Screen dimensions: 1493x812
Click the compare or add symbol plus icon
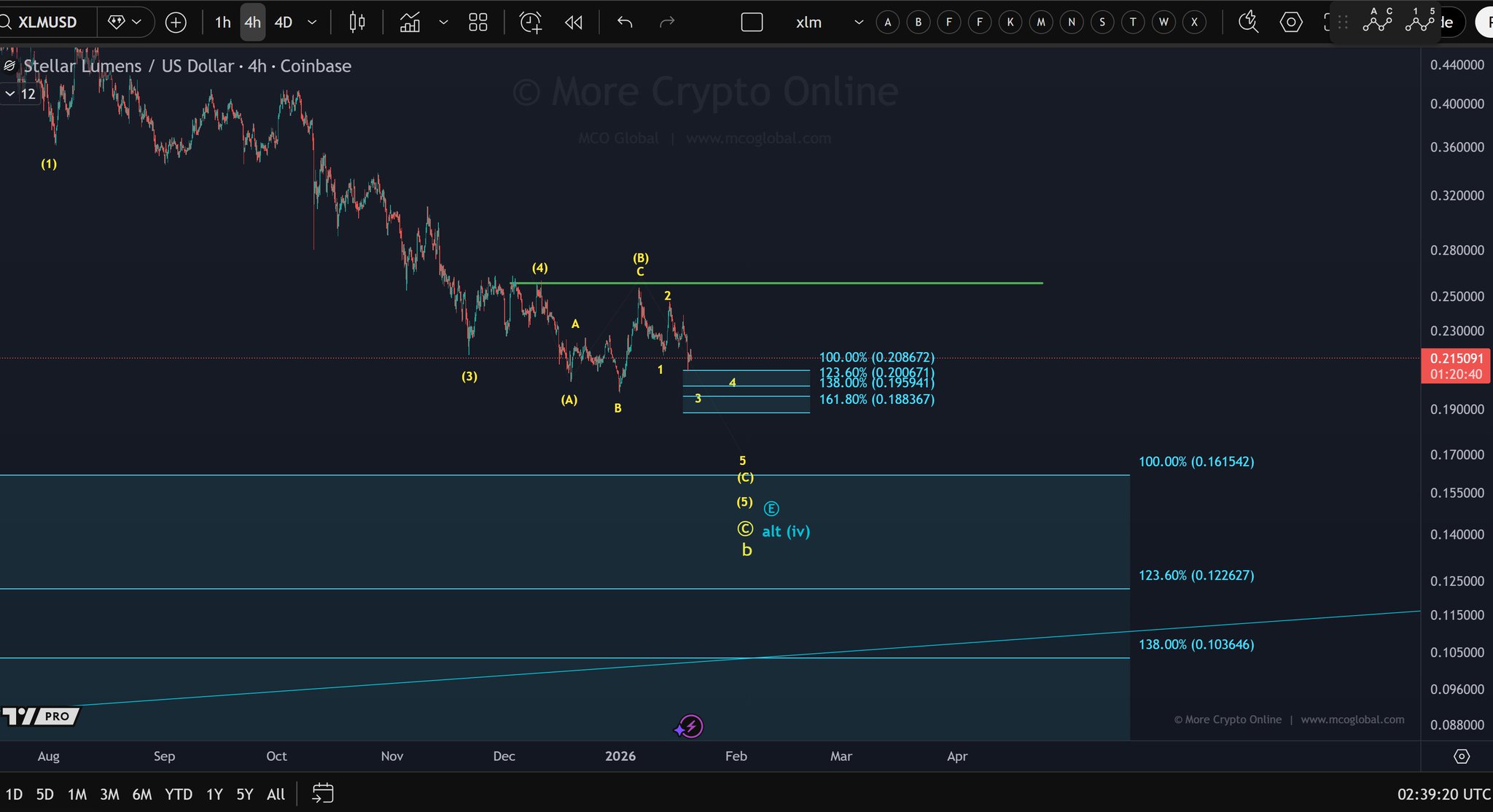(176, 23)
